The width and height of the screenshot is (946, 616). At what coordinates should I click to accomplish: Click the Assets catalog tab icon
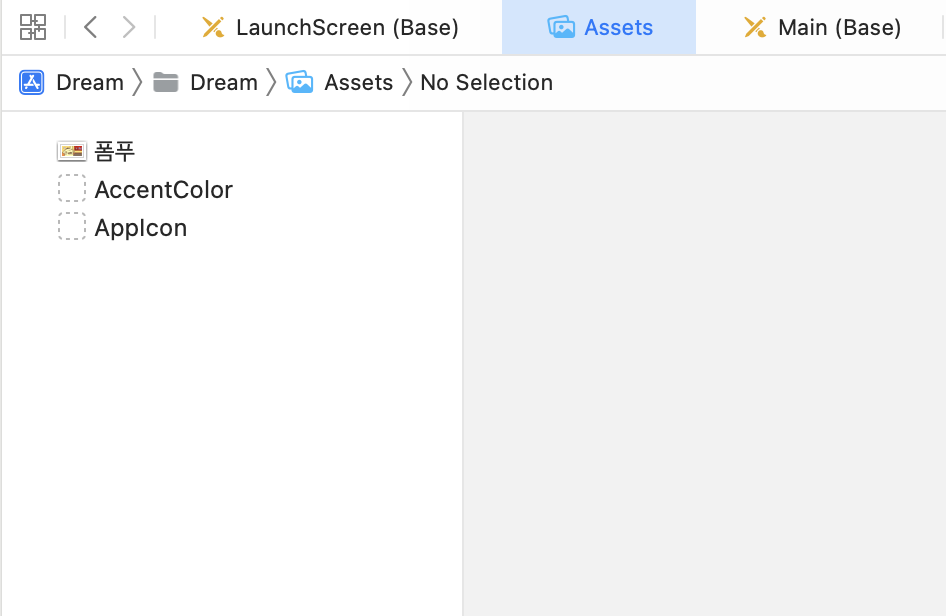click(x=561, y=27)
